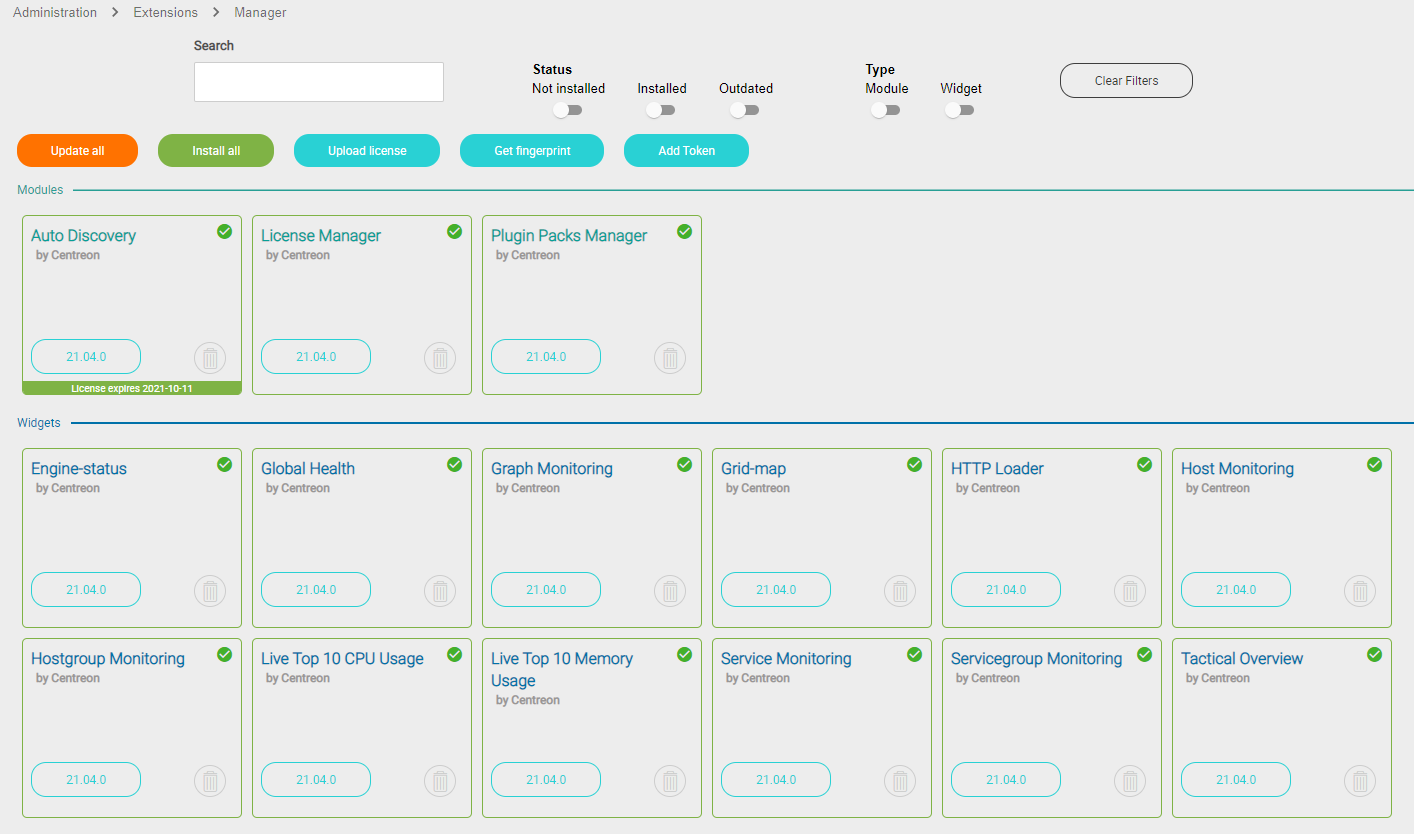Click Grid-map version 21.04.0 button
Screen dimensions: 1414x834
[x=776, y=590]
